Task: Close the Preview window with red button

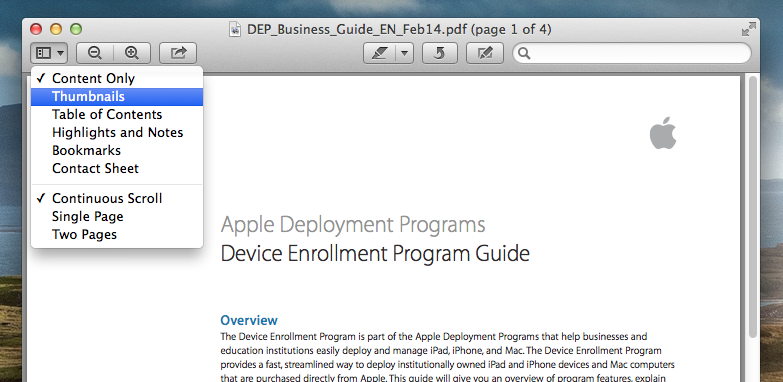Action: click(x=36, y=29)
